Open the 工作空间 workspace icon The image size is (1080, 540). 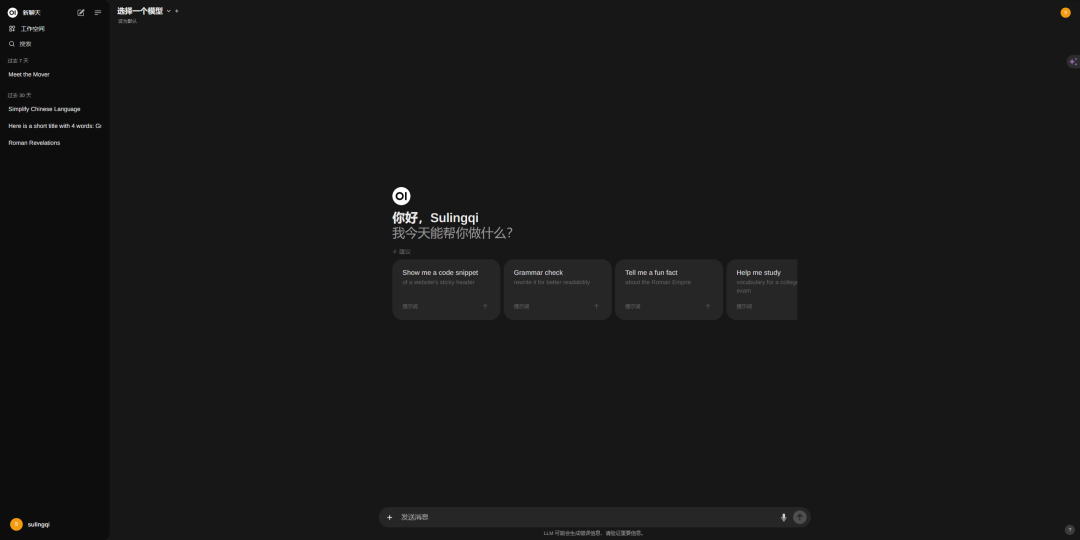pyautogui.click(x=12, y=29)
